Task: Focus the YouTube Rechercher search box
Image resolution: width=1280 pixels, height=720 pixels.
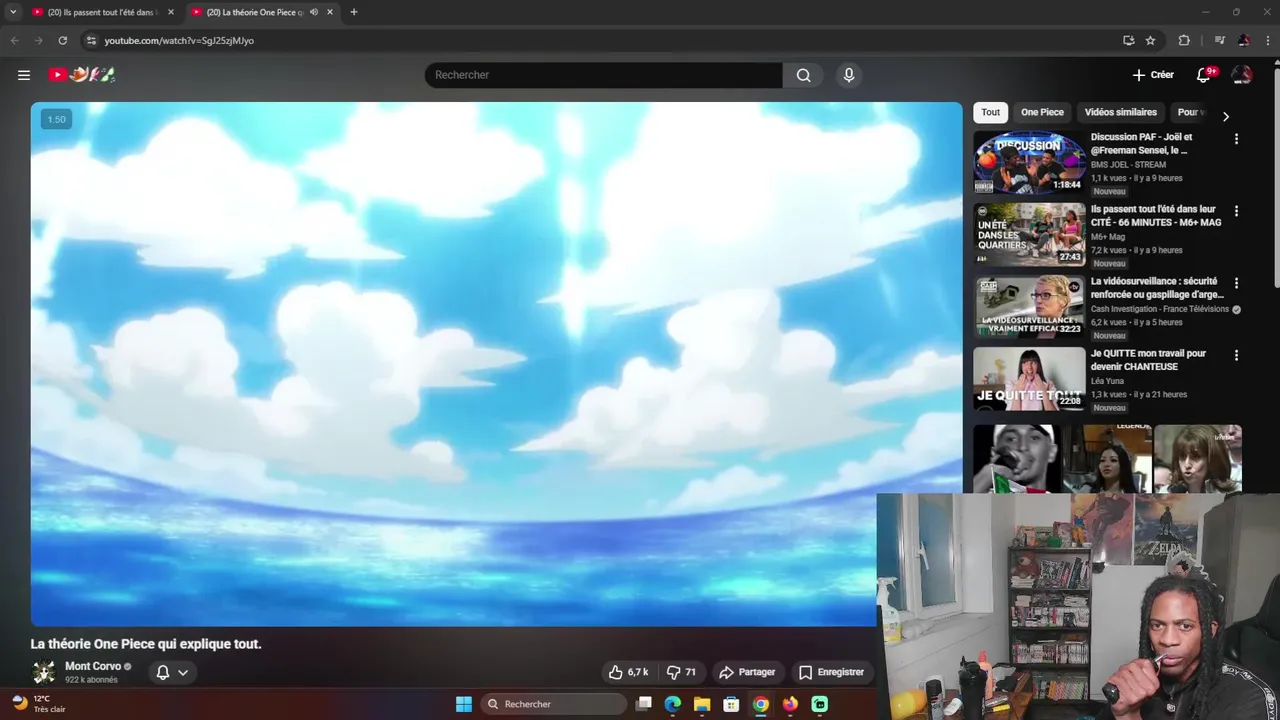Action: tap(604, 75)
